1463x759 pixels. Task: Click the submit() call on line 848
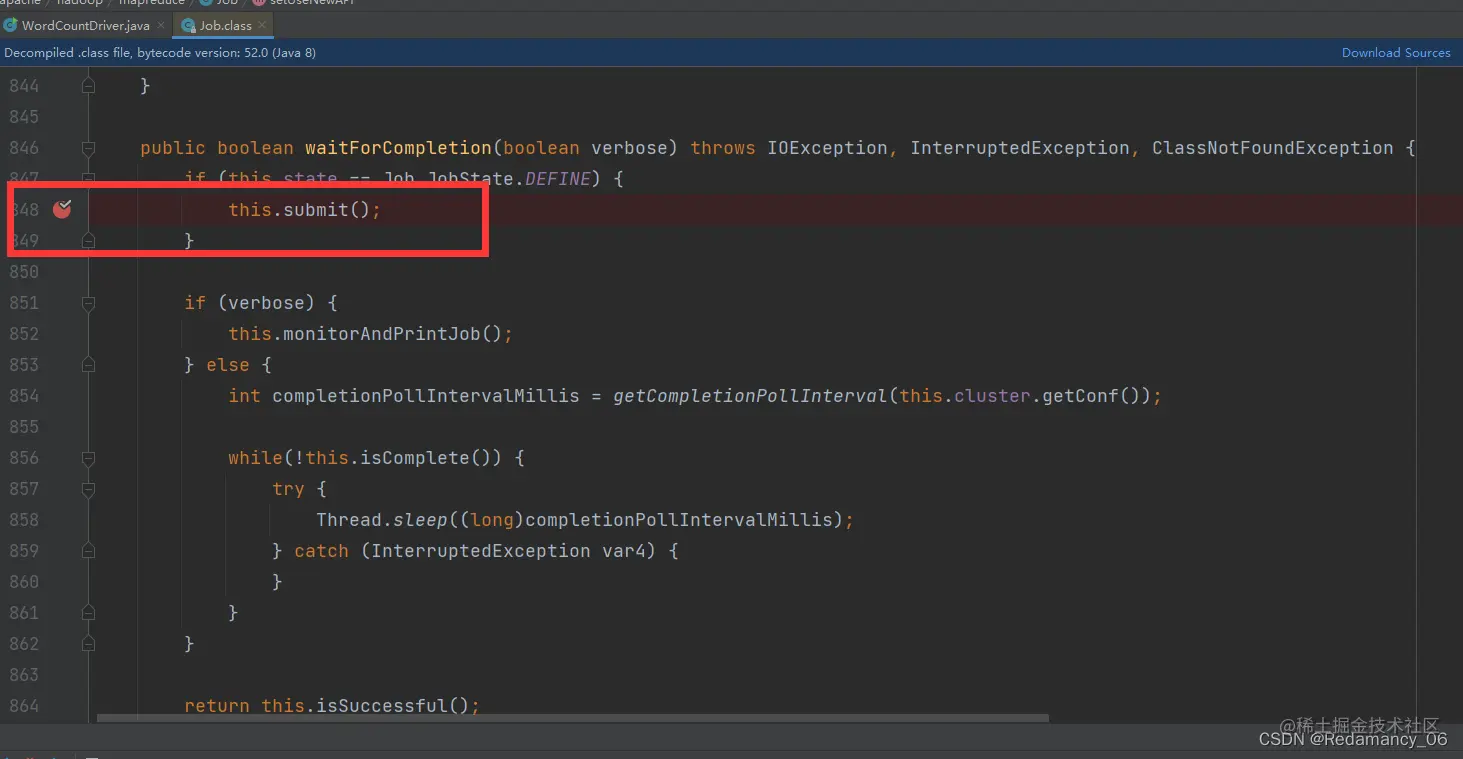point(327,209)
